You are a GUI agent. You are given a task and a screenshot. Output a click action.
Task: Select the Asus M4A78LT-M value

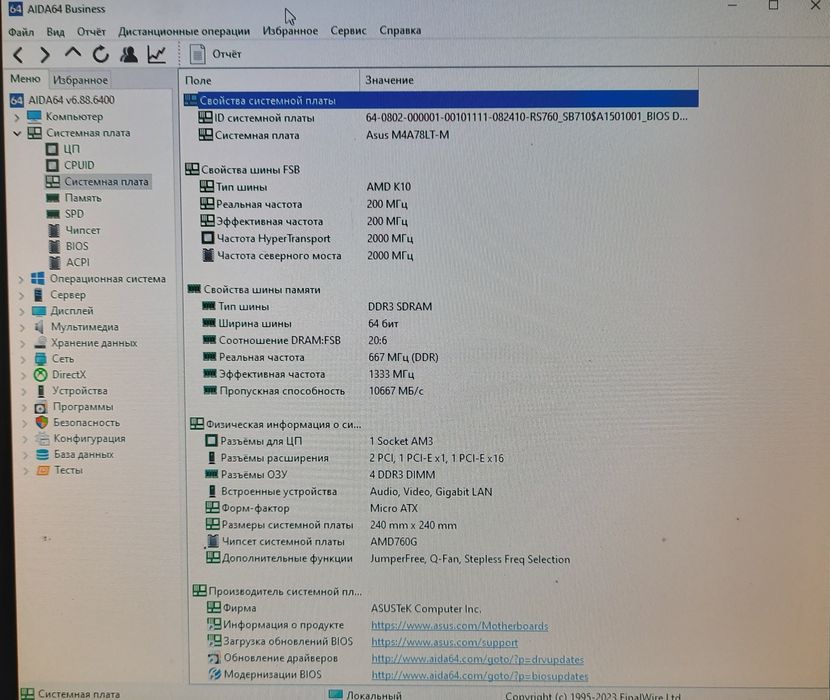tap(408, 135)
